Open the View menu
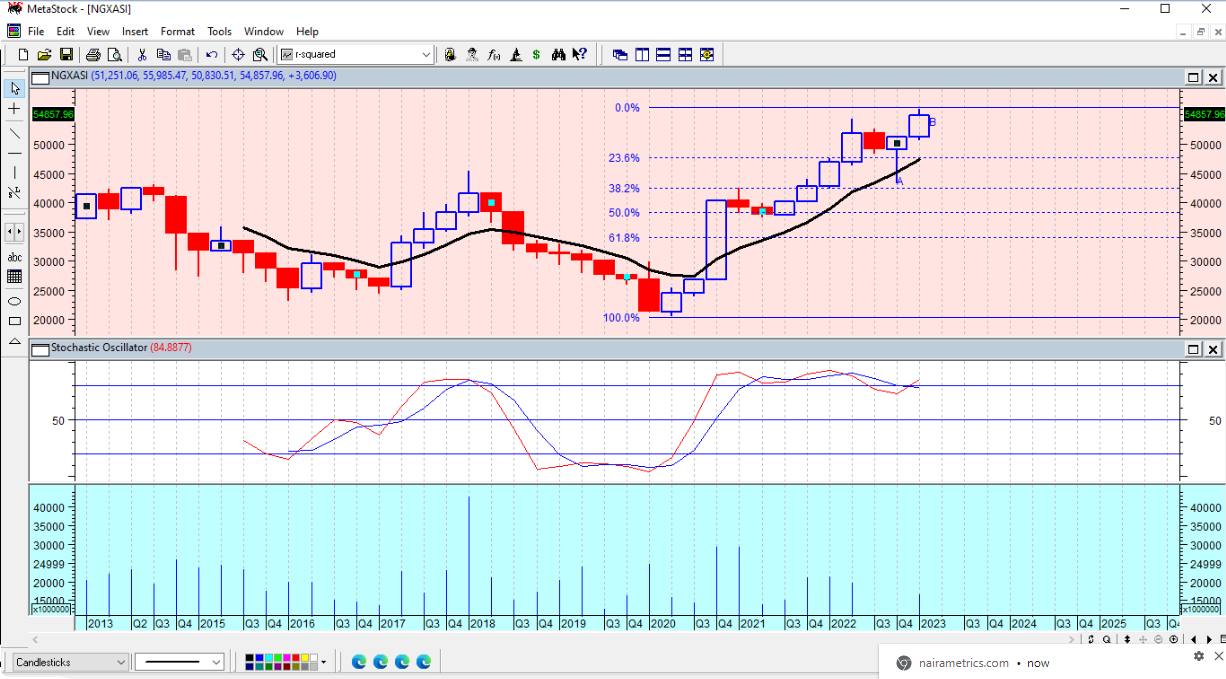 [98, 31]
